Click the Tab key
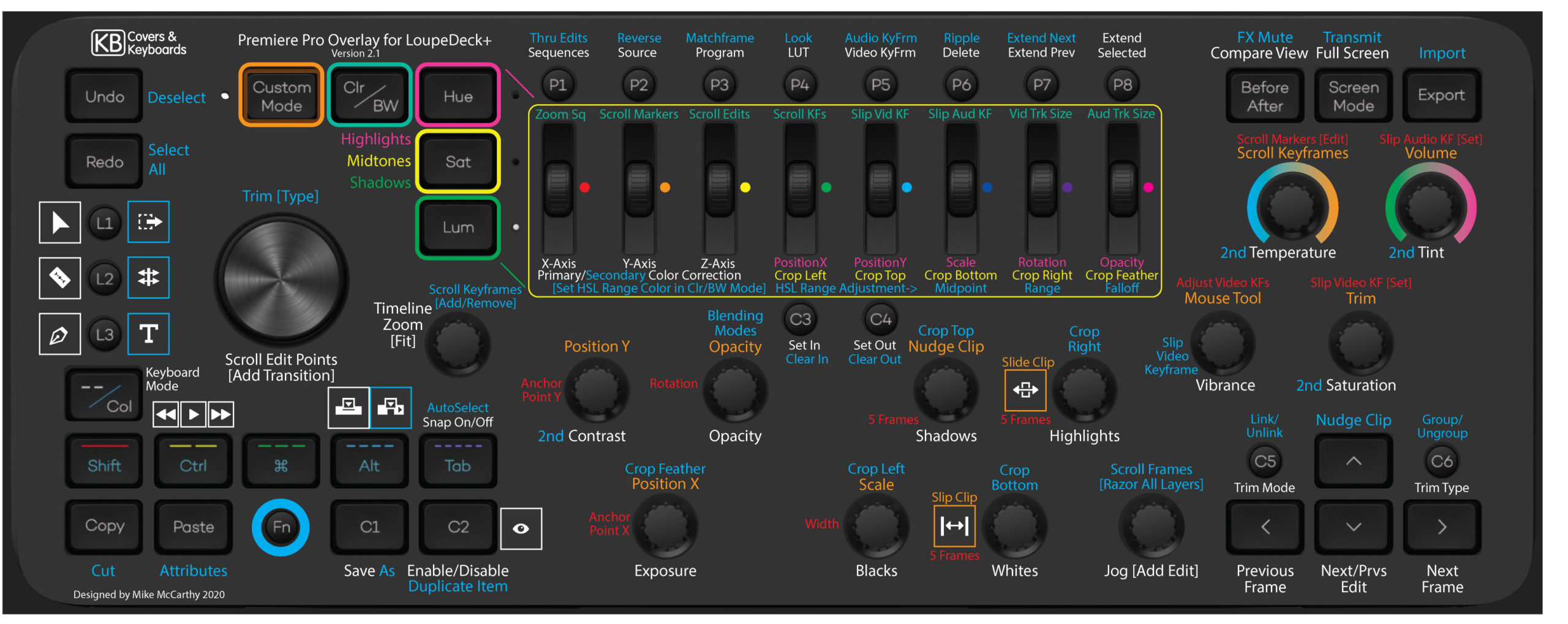Image resolution: width=1568 pixels, height=624 pixels. (x=458, y=461)
